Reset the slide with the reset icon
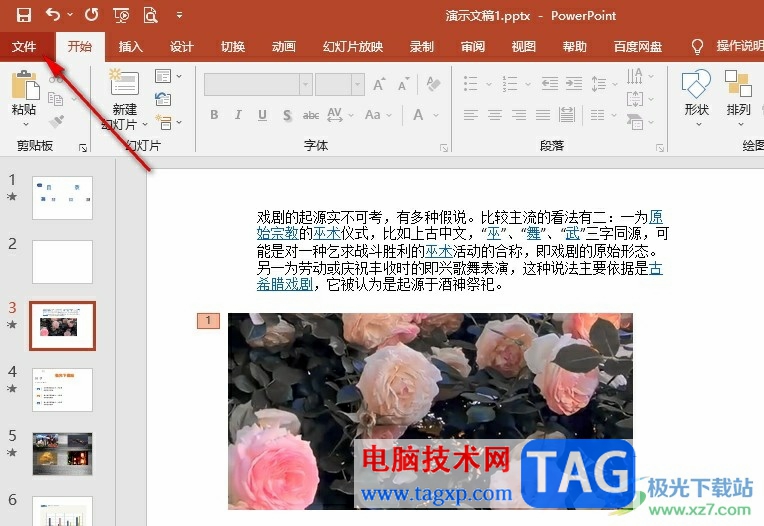 pos(163,99)
